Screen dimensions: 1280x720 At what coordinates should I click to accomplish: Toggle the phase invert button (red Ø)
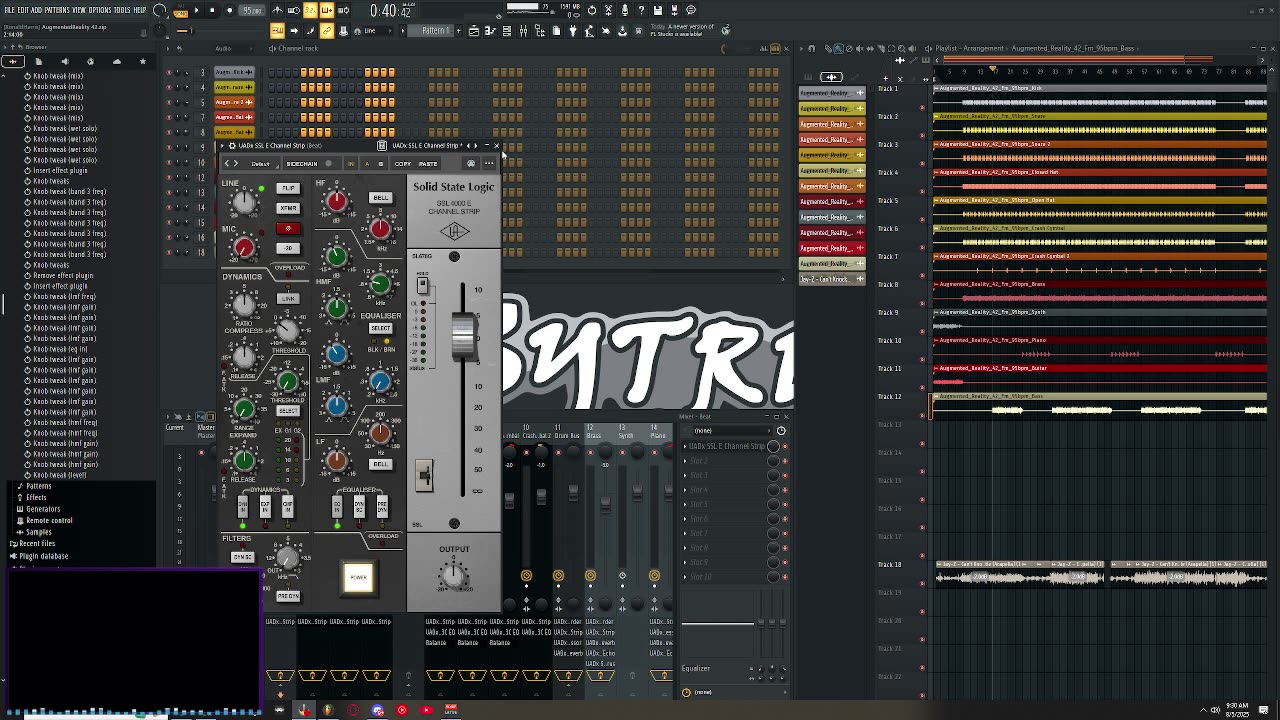point(288,228)
